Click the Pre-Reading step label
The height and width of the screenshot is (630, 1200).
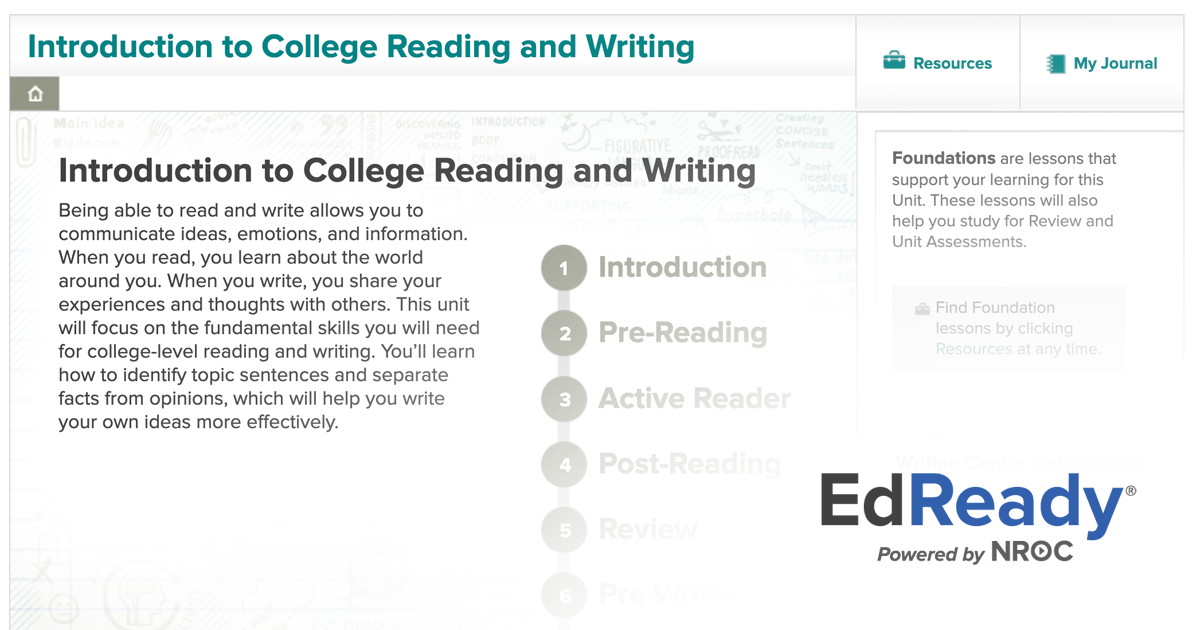click(683, 333)
